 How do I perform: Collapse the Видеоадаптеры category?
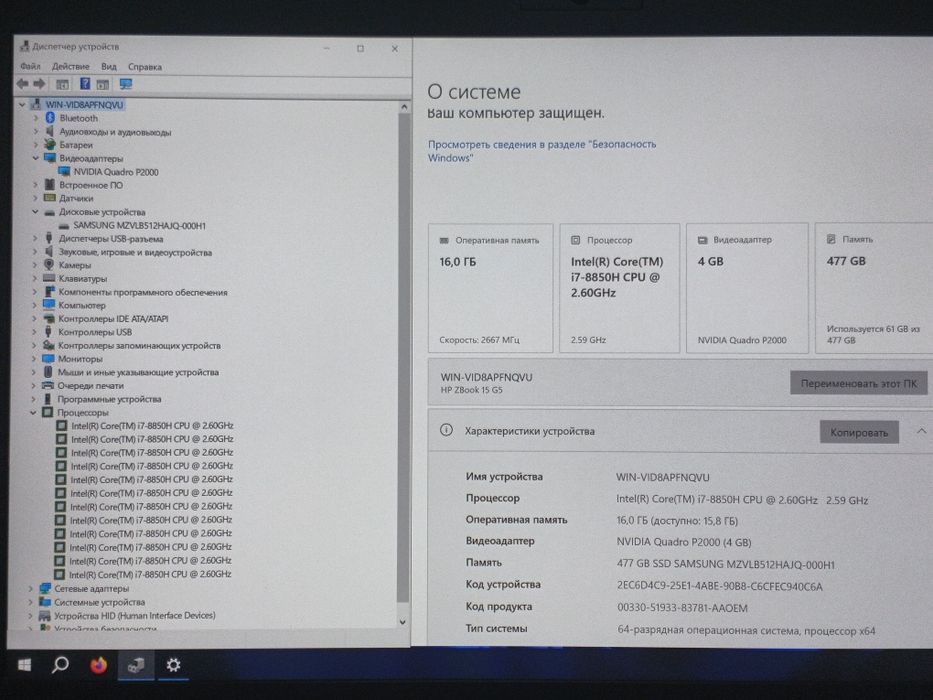[36, 158]
